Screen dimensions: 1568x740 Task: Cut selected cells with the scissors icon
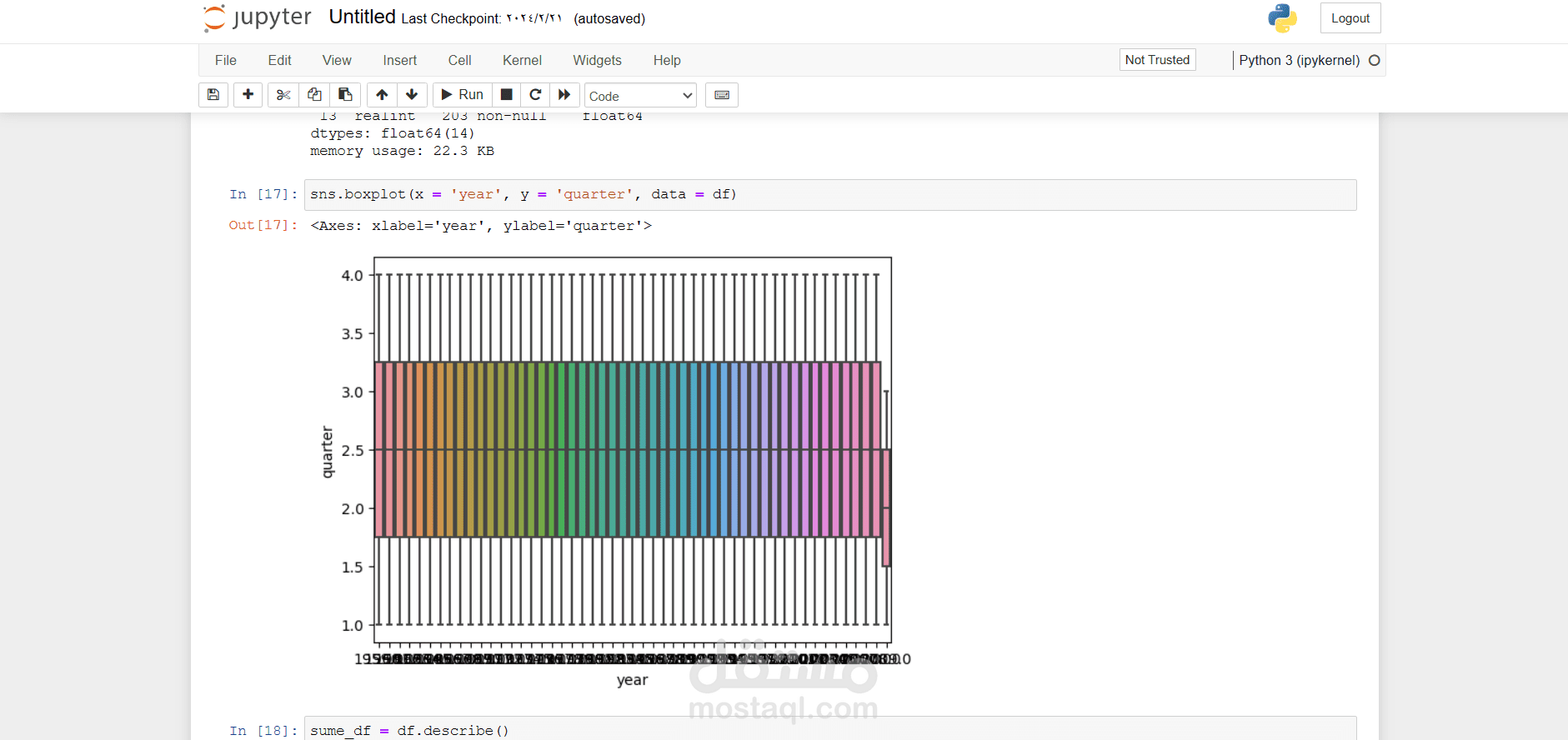283,95
